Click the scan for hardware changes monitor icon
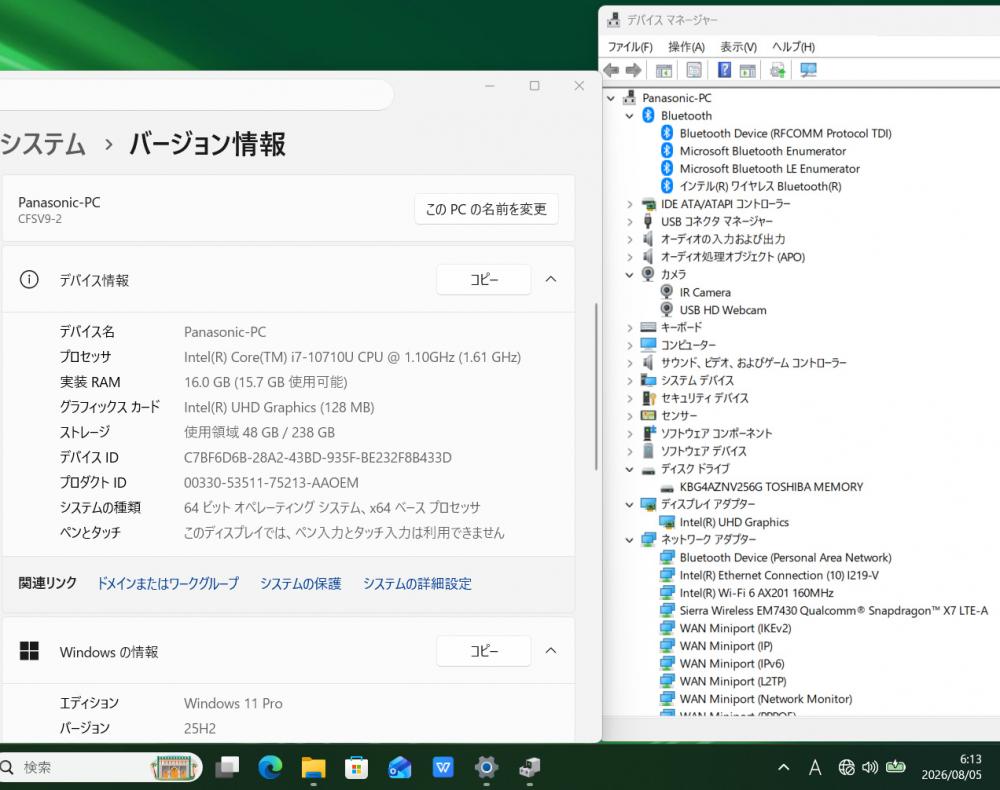 [808, 70]
